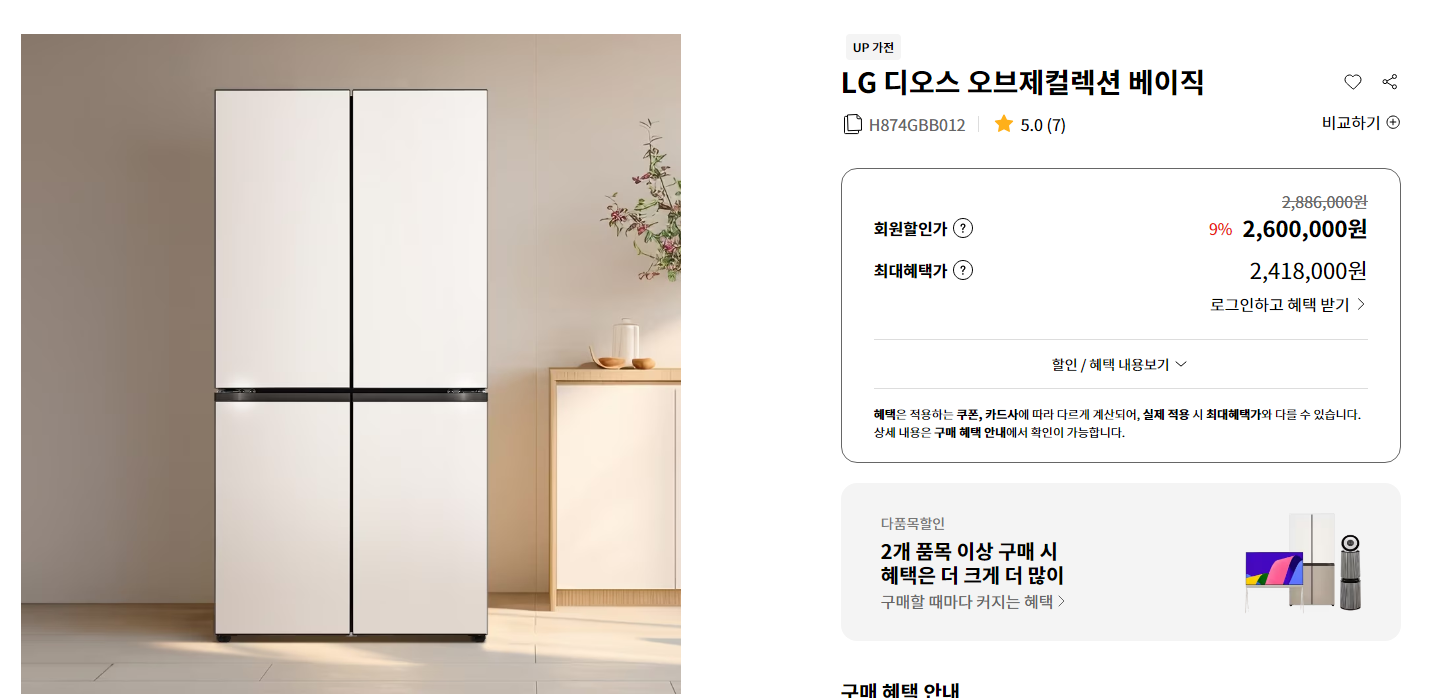Click the yellow star rating icon

(x=1004, y=124)
